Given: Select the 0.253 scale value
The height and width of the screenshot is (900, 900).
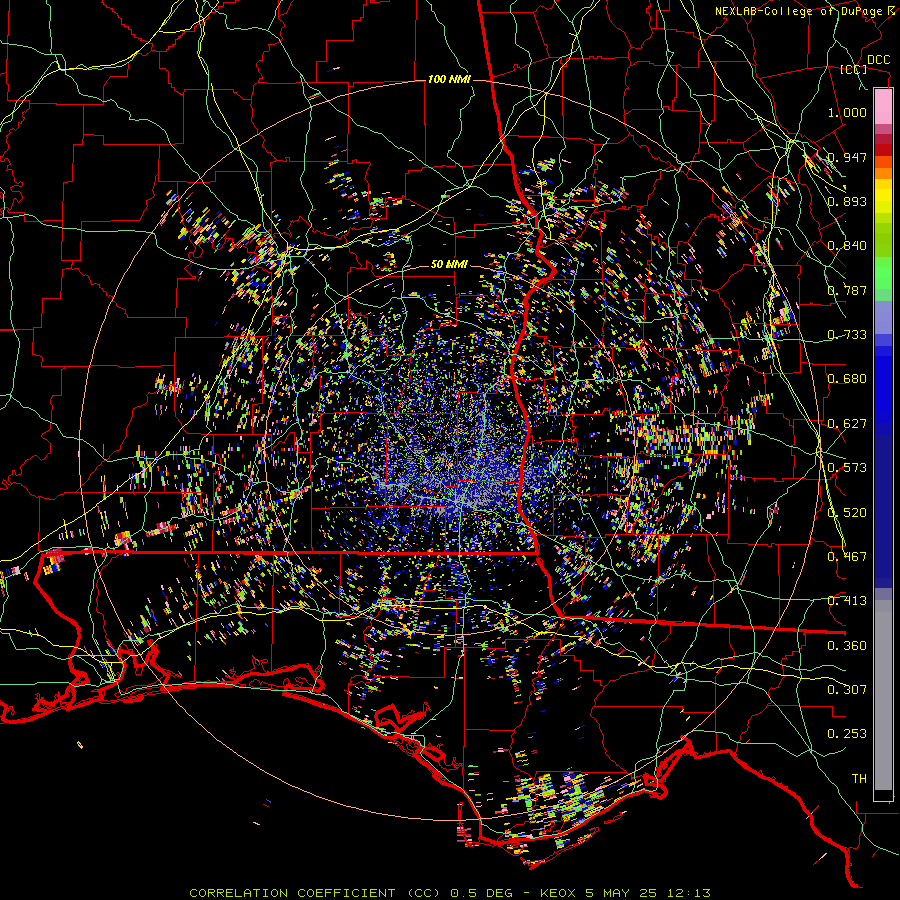Looking at the screenshot, I should click(x=847, y=734).
